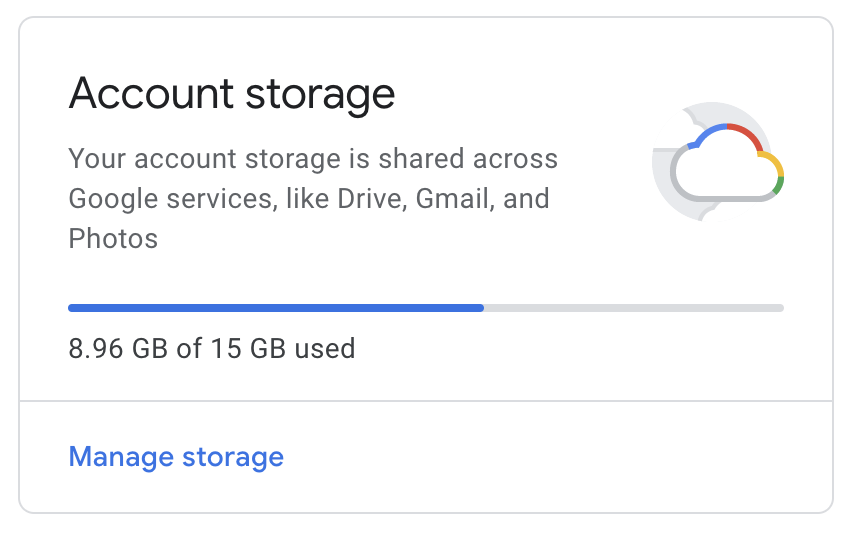Image resolution: width=852 pixels, height=534 pixels.
Task: Click the blue filled portion of storage bar
Action: click(x=275, y=308)
